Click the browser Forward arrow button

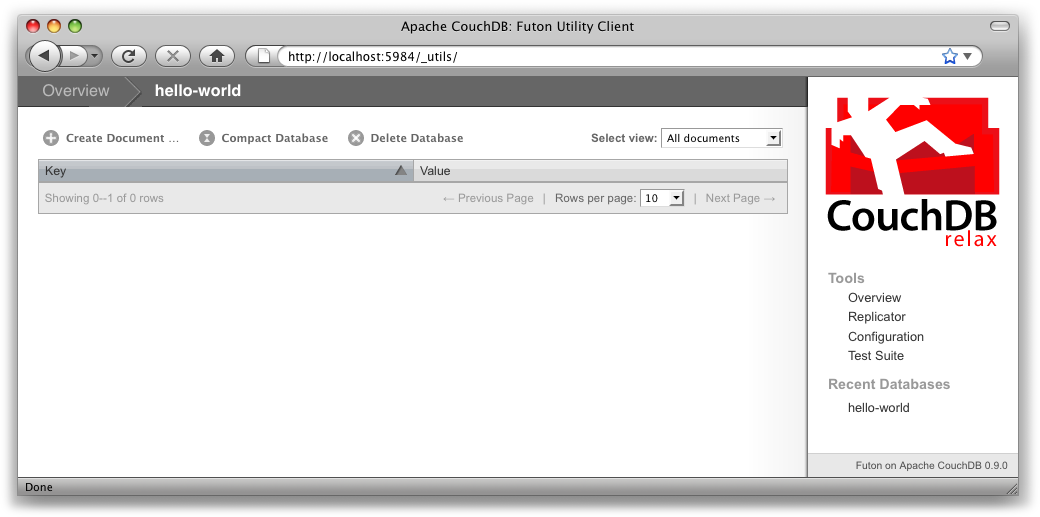(75, 56)
